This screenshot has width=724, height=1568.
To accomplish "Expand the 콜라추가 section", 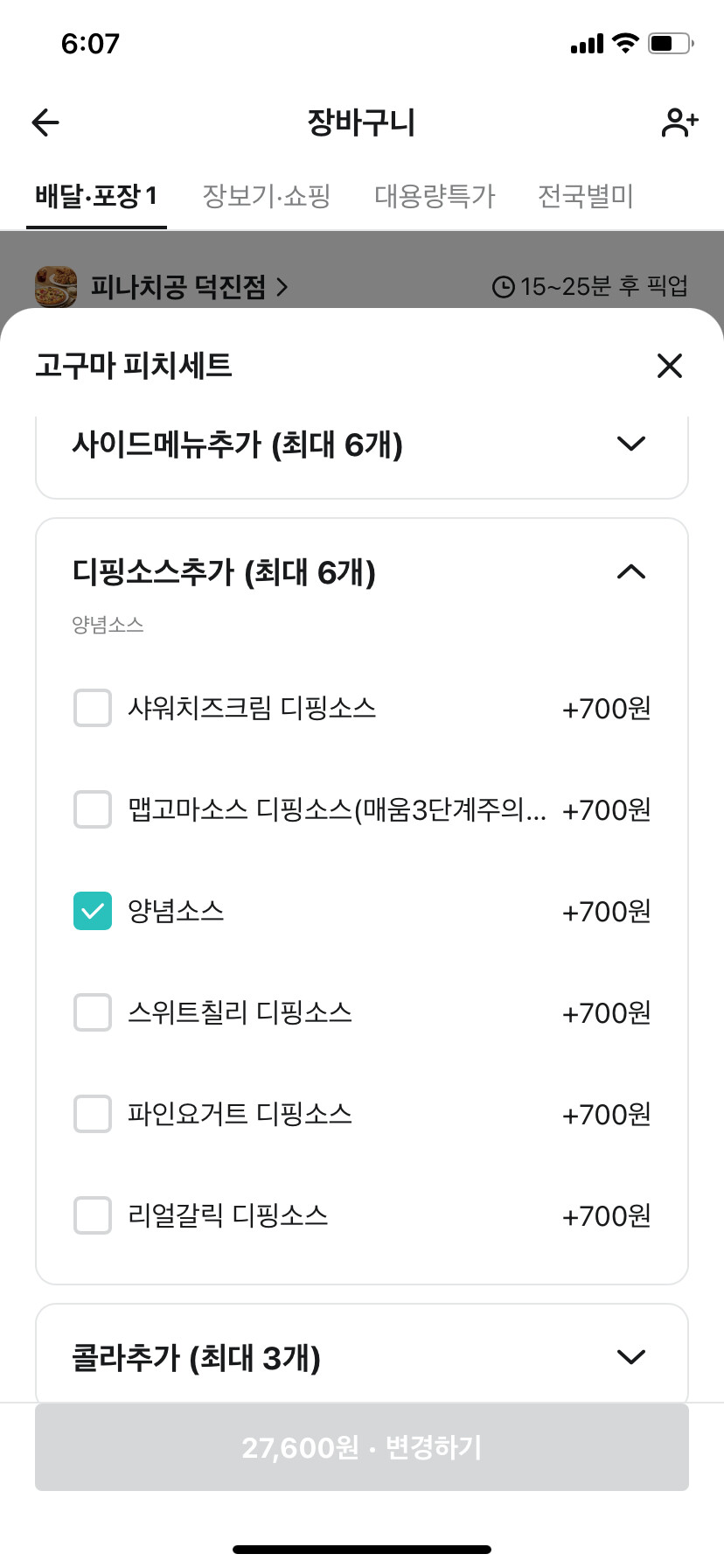I will point(630,1357).
